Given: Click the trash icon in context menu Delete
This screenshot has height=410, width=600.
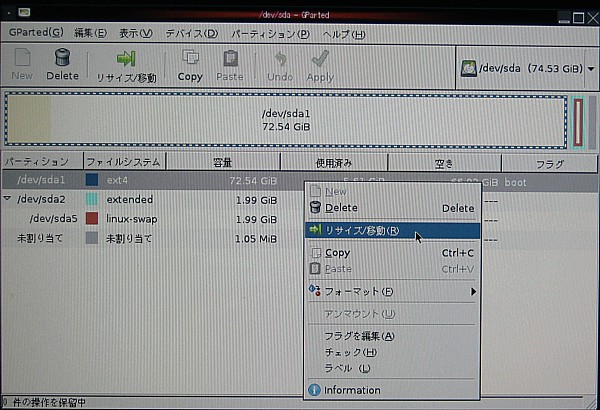Looking at the screenshot, I should (x=315, y=207).
